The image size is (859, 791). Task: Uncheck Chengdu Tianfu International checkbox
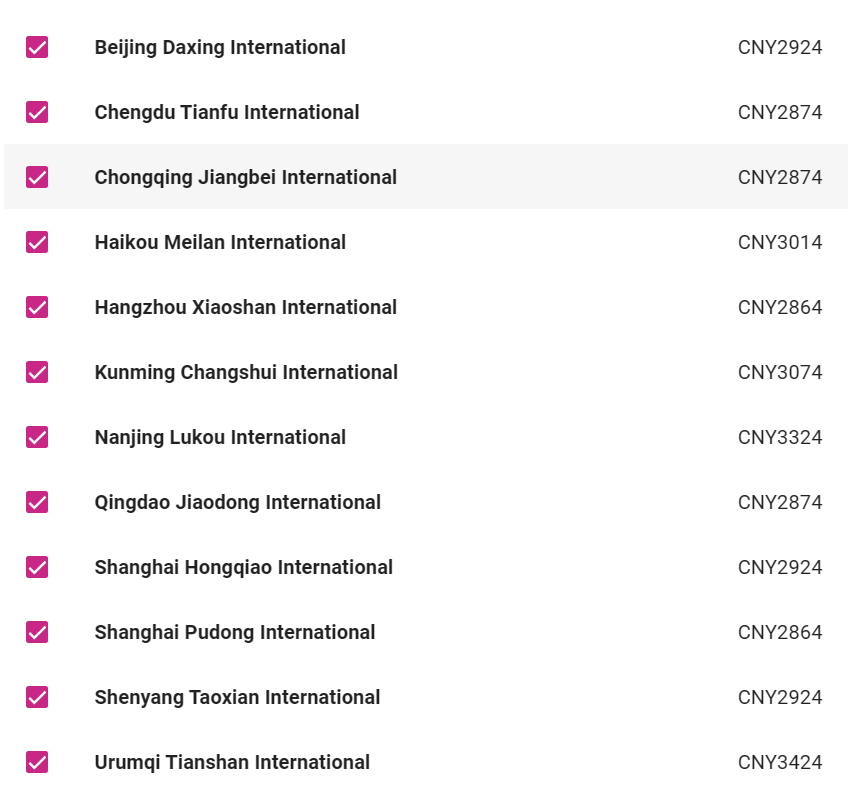pyautogui.click(x=37, y=112)
